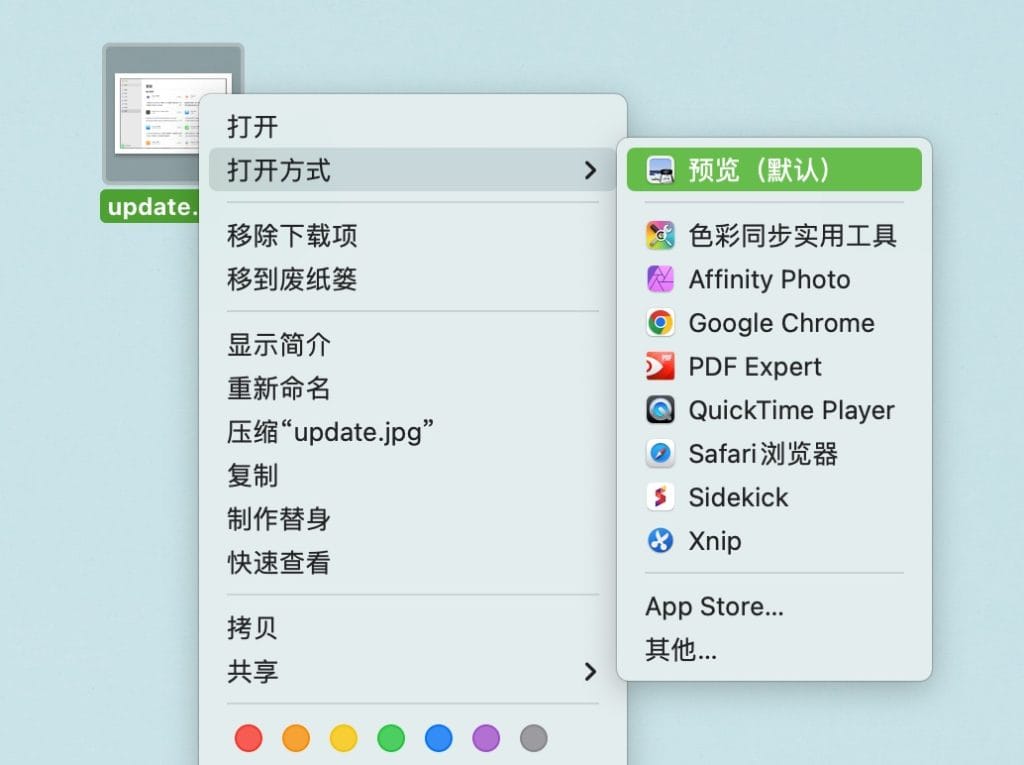Open the 打开方式 menu entry
The image size is (1024, 765).
pos(412,170)
